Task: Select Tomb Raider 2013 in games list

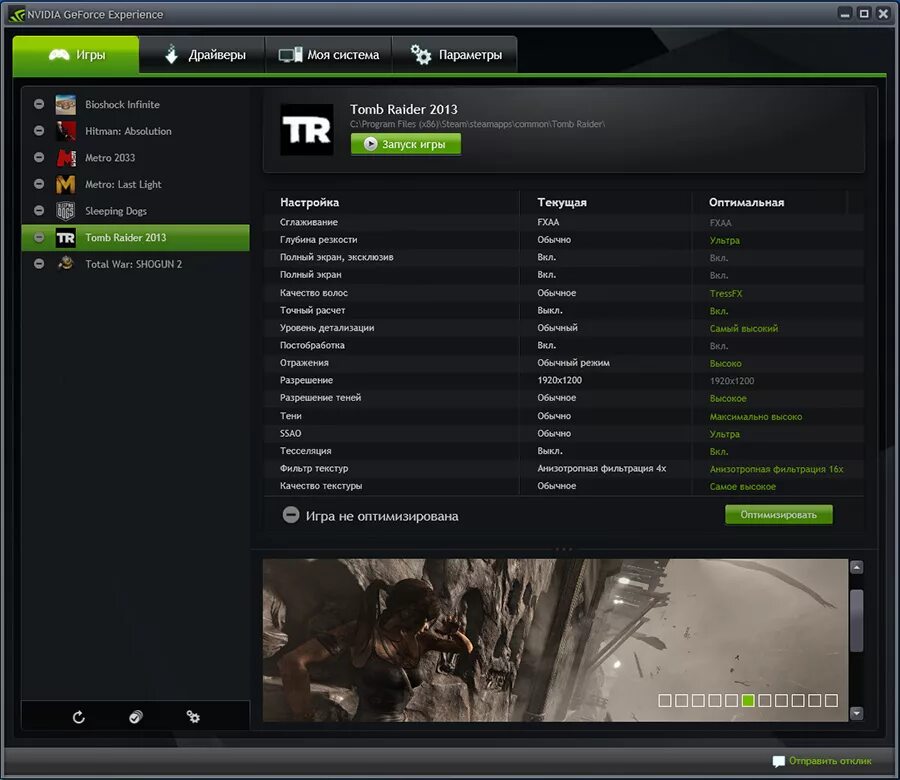Action: coord(135,238)
